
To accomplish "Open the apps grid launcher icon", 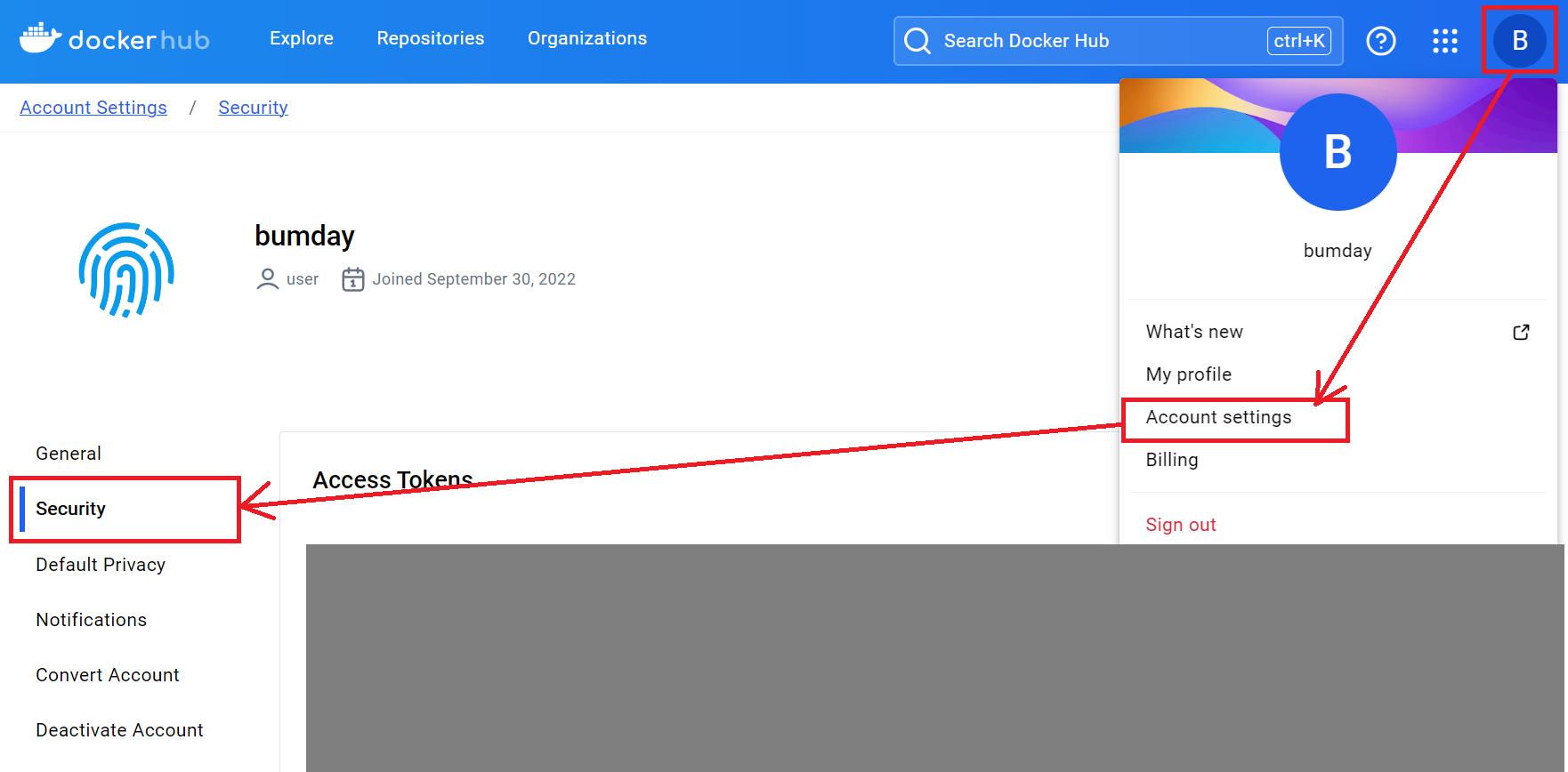I will pos(1445,41).
